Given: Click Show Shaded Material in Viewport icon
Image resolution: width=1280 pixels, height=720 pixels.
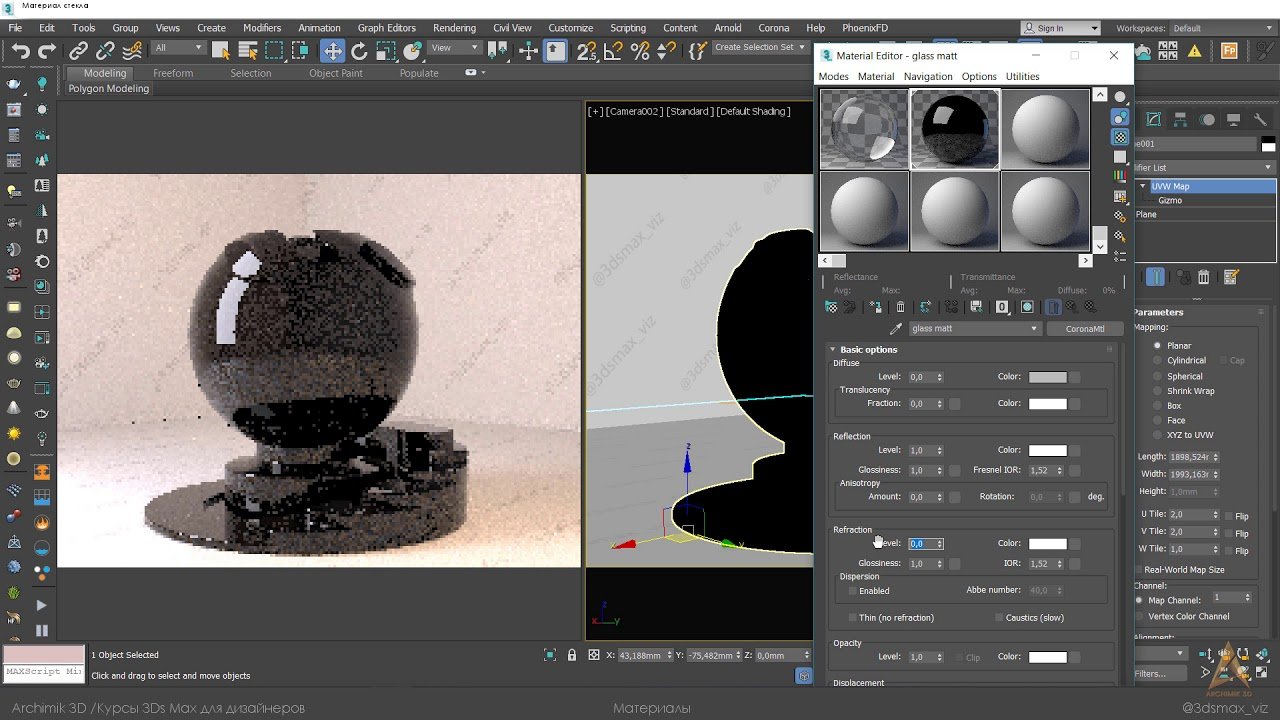Looking at the screenshot, I should pyautogui.click(x=1027, y=307).
